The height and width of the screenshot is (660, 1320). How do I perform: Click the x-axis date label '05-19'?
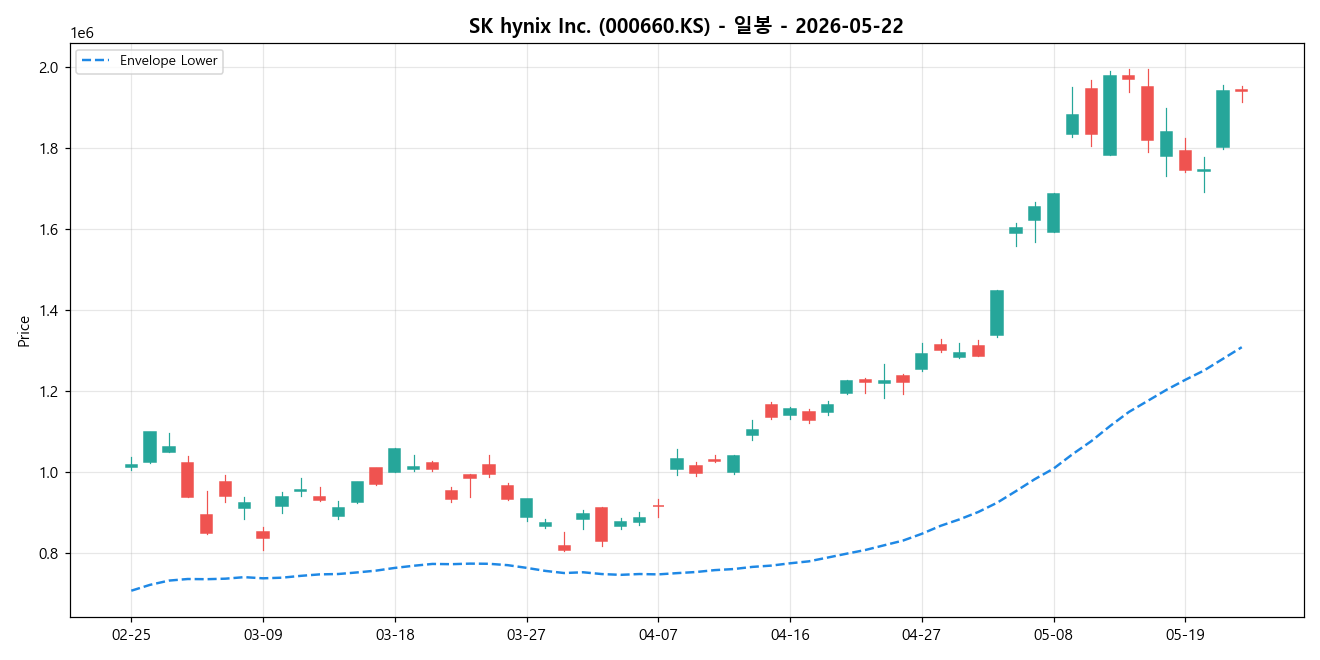click(1185, 634)
